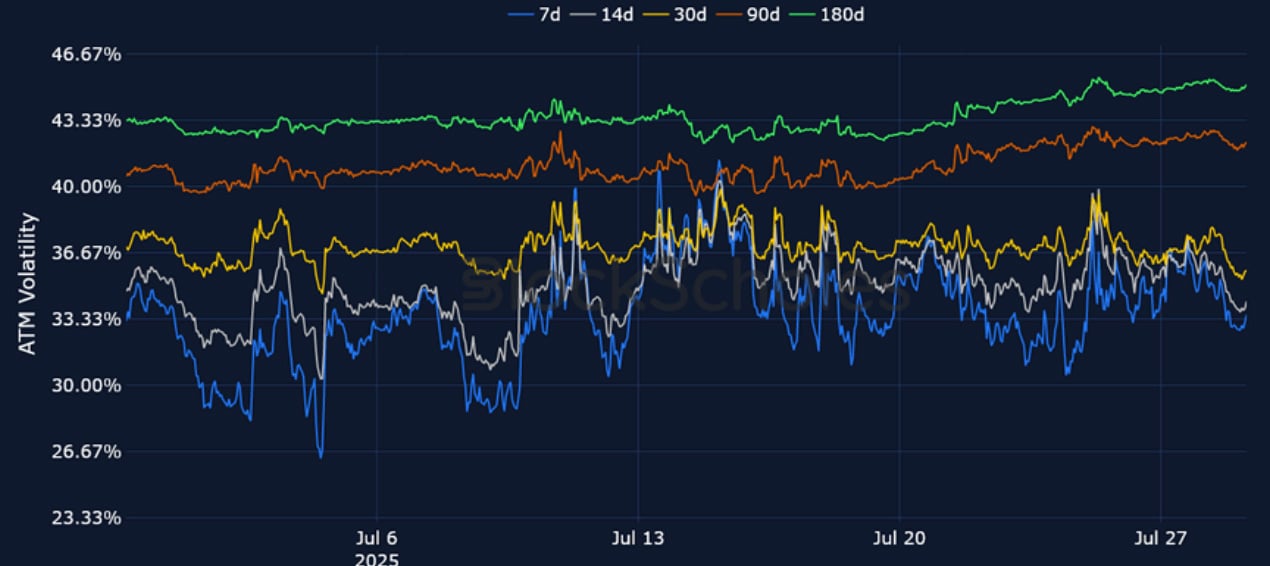The width and height of the screenshot is (1270, 566).
Task: Click the 43.33% y-axis label
Action: (x=86, y=120)
